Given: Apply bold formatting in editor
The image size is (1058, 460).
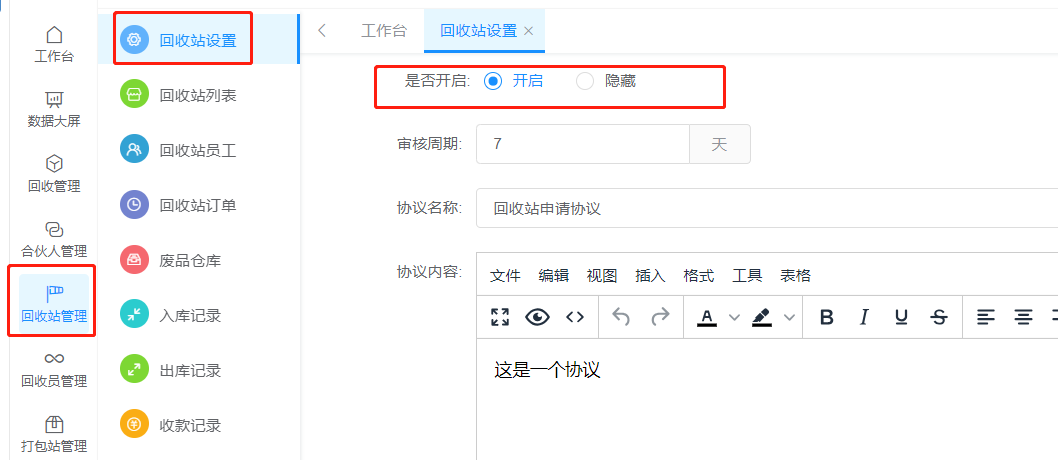Looking at the screenshot, I should pos(826,317).
